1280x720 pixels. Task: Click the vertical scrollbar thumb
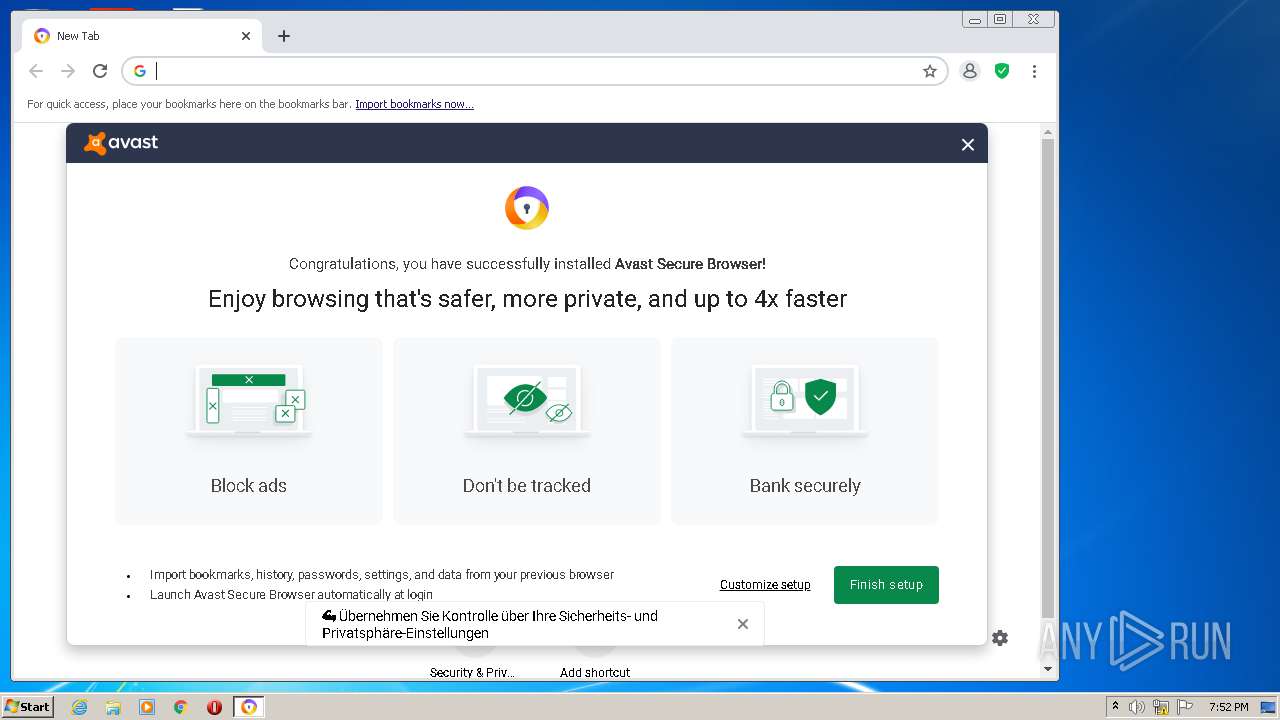point(1048,378)
